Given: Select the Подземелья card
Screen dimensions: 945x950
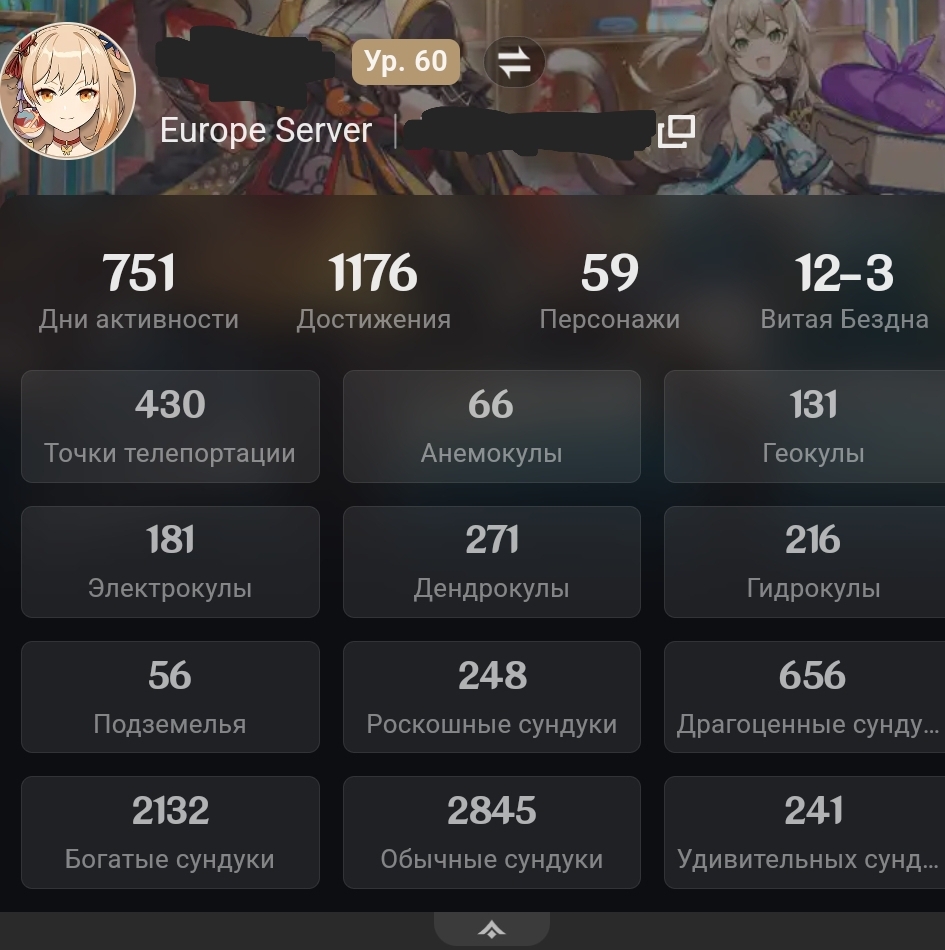Looking at the screenshot, I should coord(170,697).
